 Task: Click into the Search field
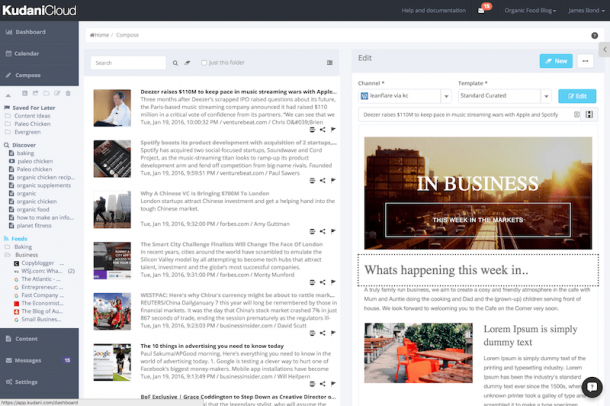click(128, 63)
